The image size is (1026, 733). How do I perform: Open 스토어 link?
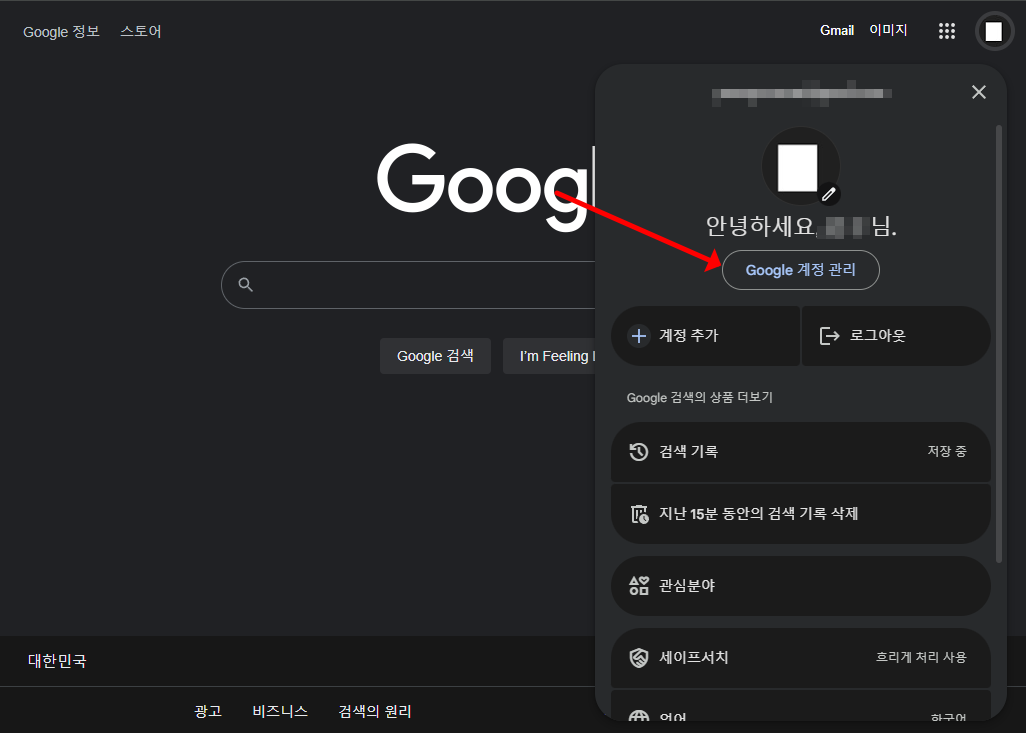[x=141, y=31]
